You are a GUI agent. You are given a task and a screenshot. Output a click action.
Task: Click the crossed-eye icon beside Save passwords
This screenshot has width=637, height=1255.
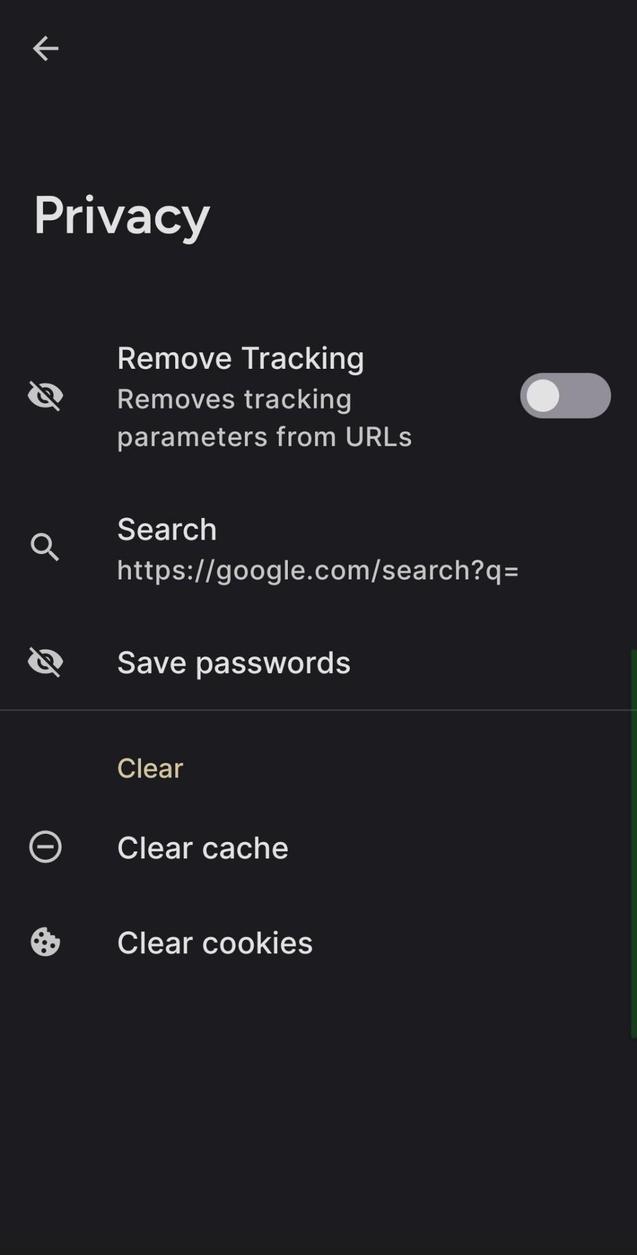[45, 662]
